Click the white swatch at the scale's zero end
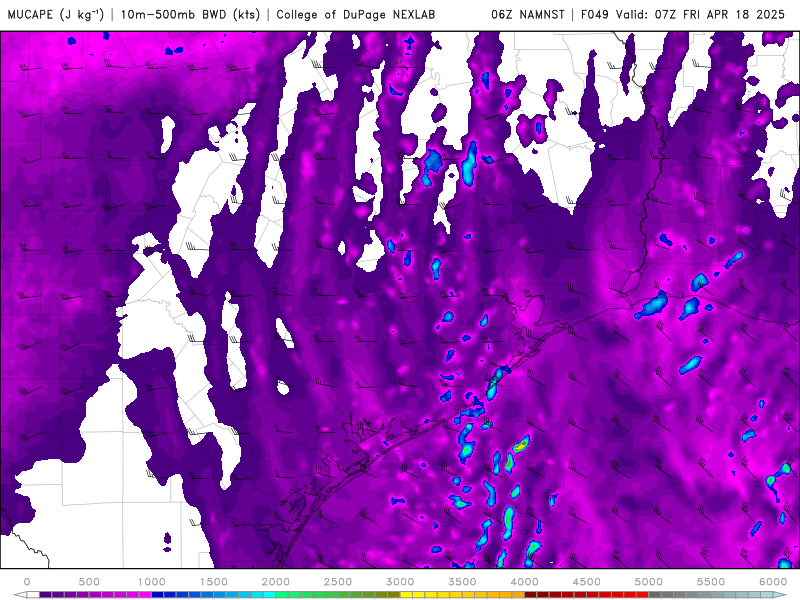Screen dimensions: 800x600 pos(33,594)
